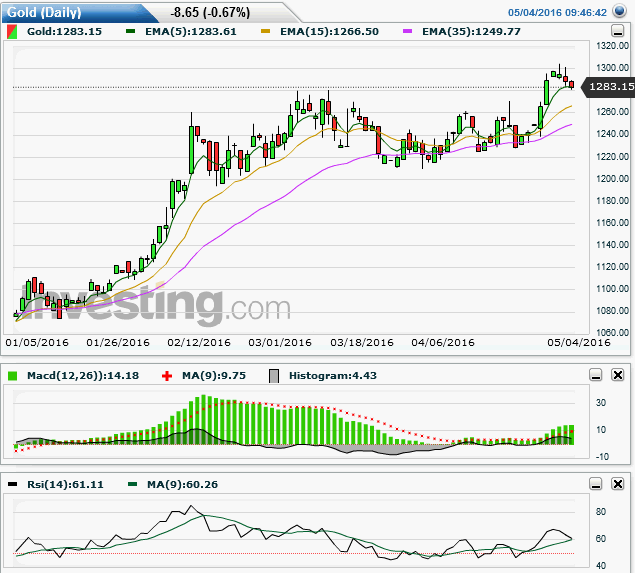Click the green RSI MA(9) legend swatch
This screenshot has height=573, width=635.
coord(132,484)
